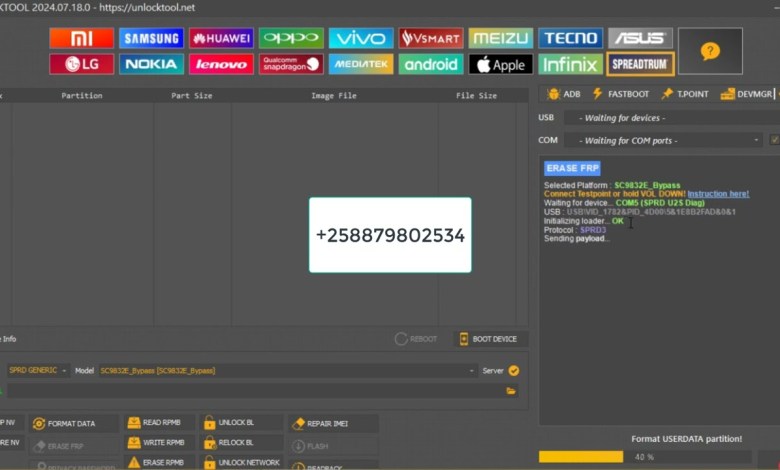Click the orange help question mark icon
The image size is (780, 470).
(710, 51)
